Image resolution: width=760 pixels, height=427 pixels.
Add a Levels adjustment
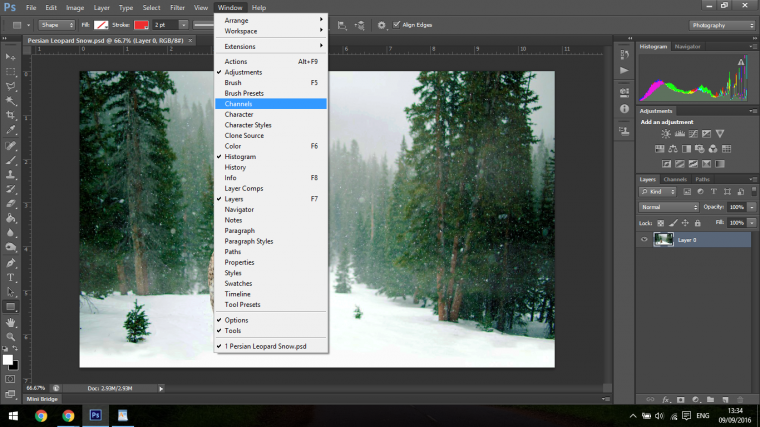click(680, 134)
